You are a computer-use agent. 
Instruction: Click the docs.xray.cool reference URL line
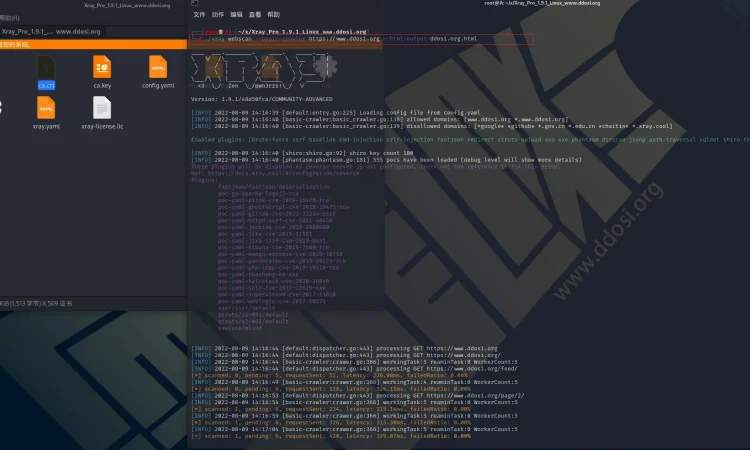[x=275, y=173]
